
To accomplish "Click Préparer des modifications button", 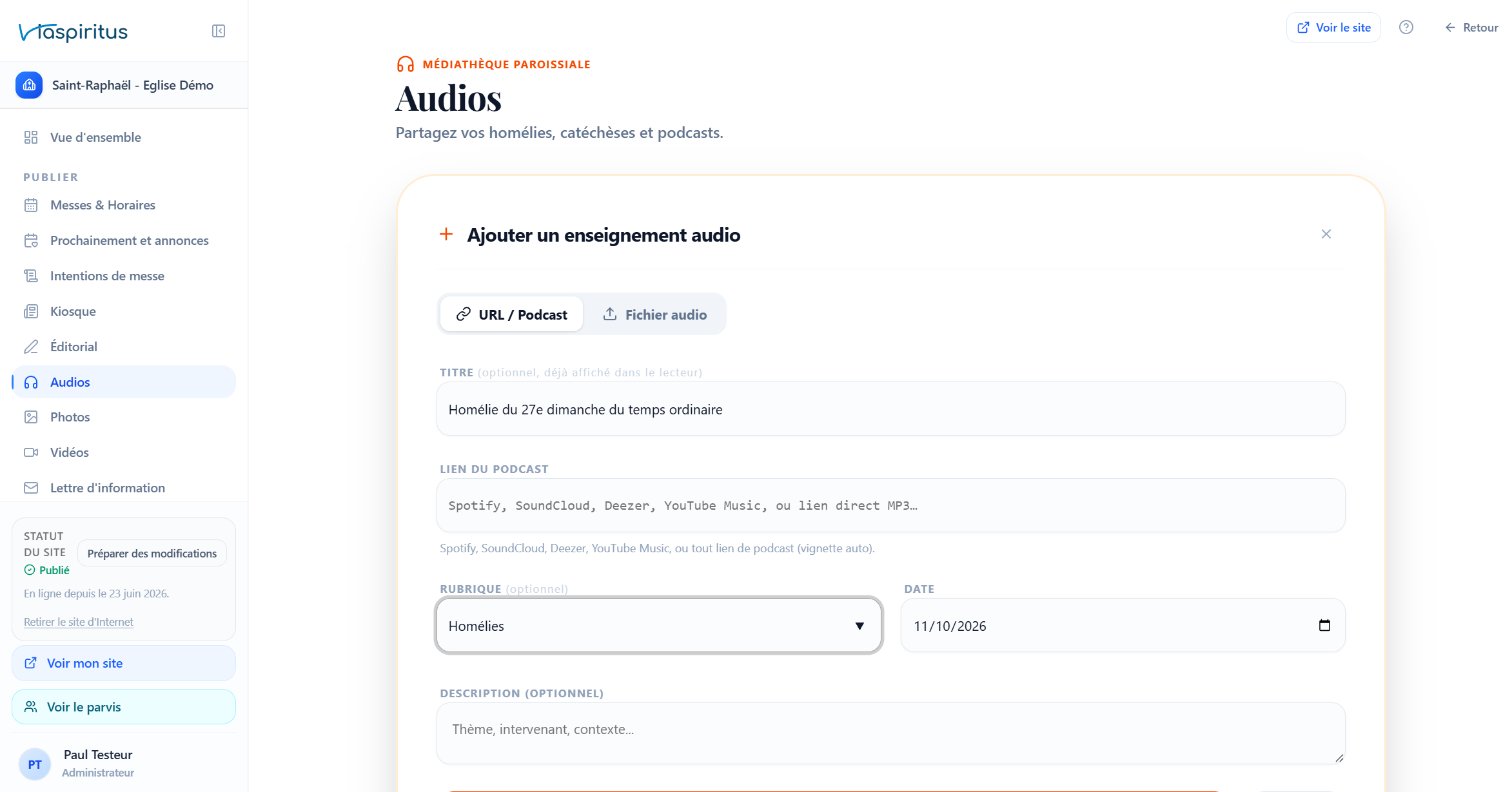I will 152,553.
